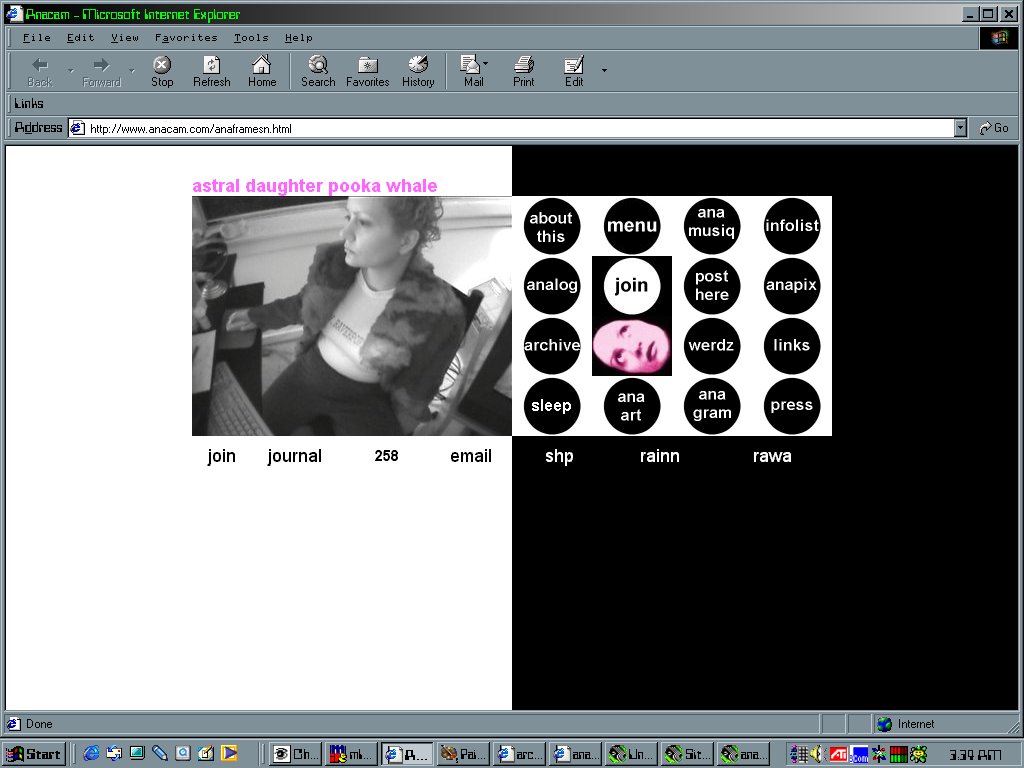Open the journal link below photo

pyautogui.click(x=294, y=456)
